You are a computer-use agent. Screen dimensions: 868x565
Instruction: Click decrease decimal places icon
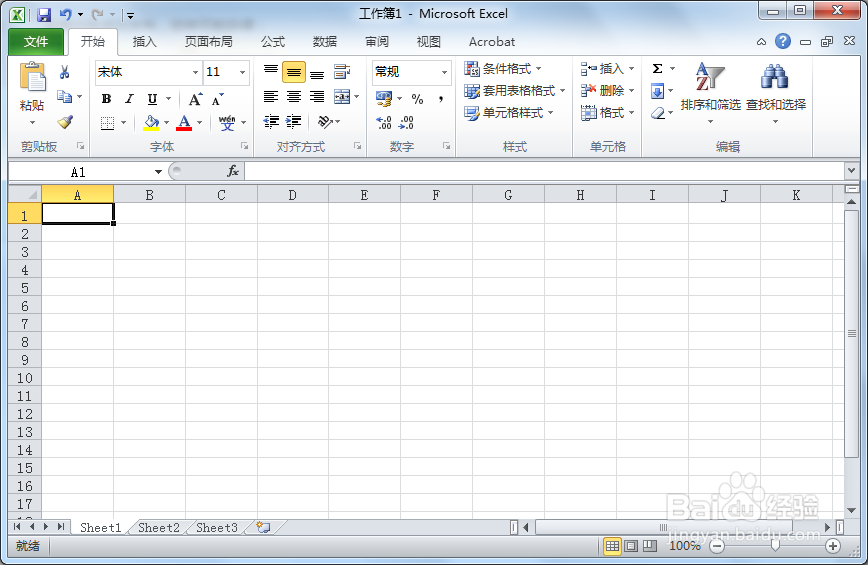coord(406,122)
